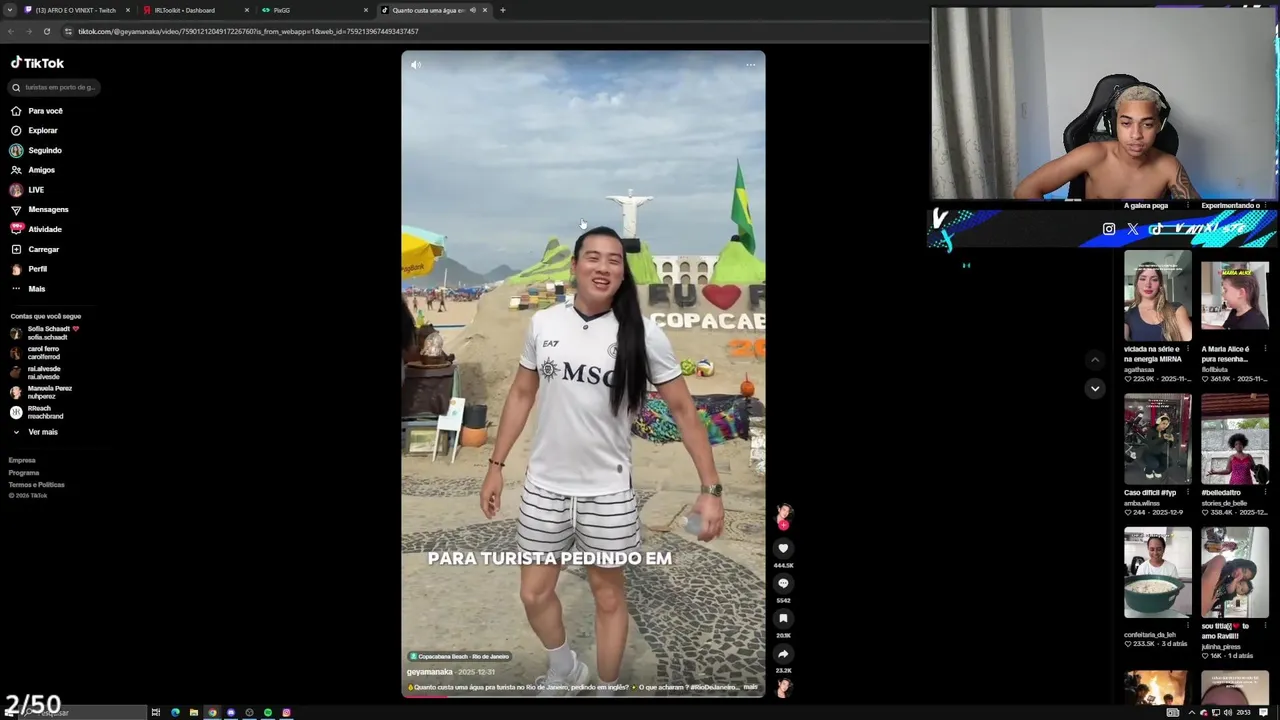Mute the TikTok video with speaker icon
Viewport: 1280px width, 720px height.
click(x=416, y=65)
